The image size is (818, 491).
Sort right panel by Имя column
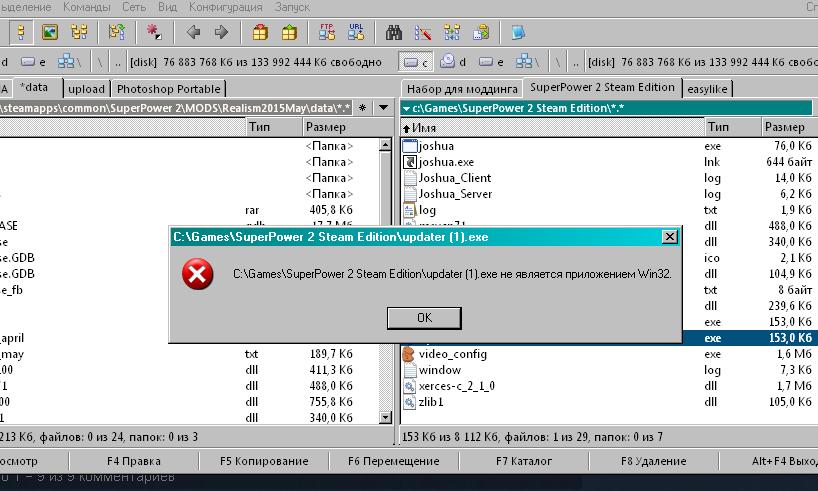click(552, 127)
